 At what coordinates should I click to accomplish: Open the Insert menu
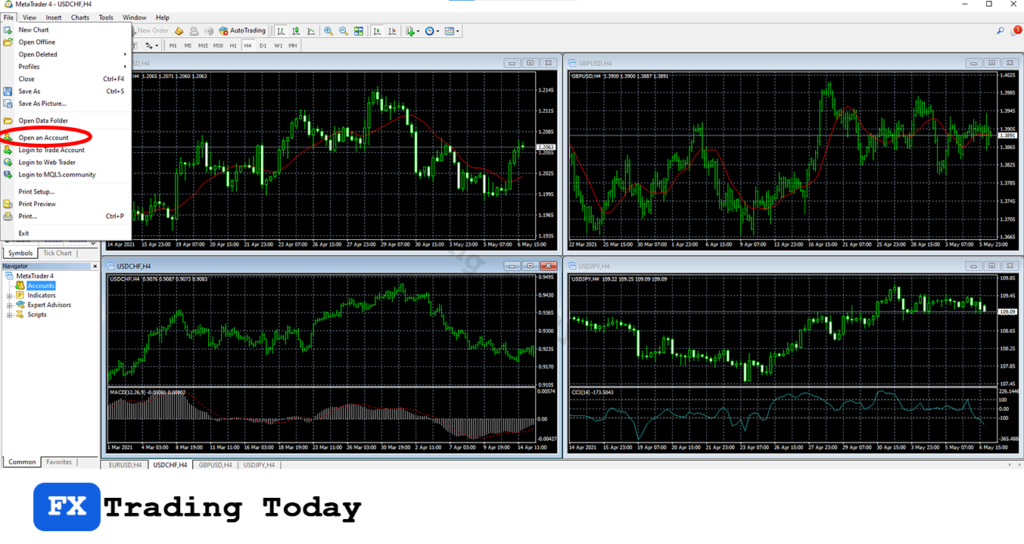[54, 18]
